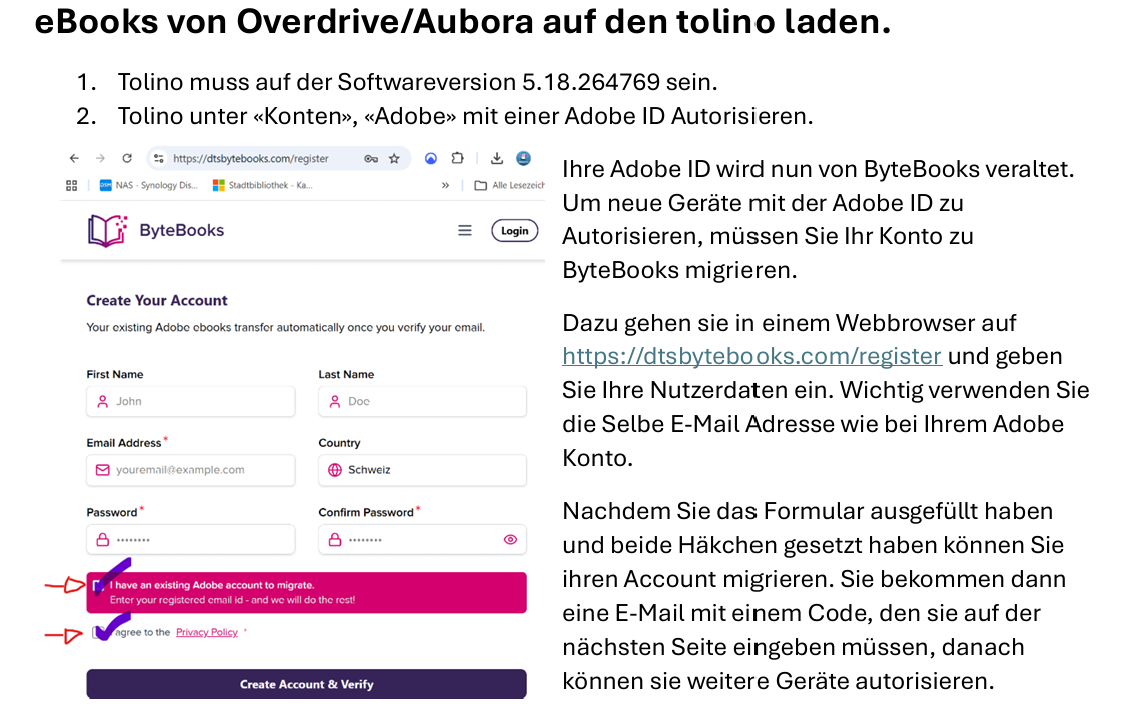
Task: Reload the page with the refresh icon
Action: pos(127,158)
